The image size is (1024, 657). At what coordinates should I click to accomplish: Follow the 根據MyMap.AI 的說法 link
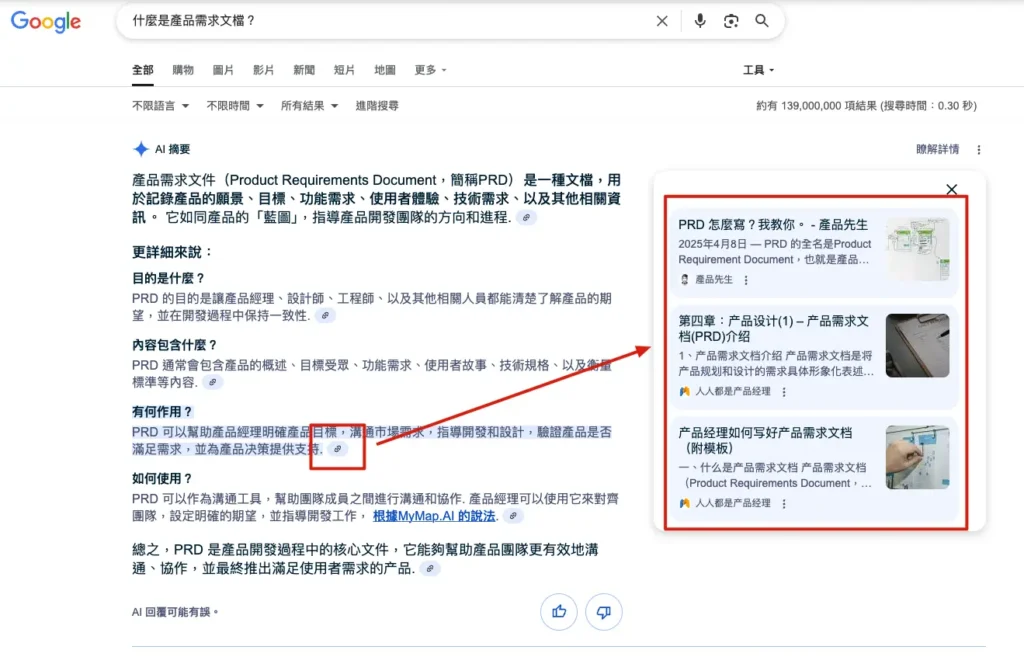click(434, 516)
